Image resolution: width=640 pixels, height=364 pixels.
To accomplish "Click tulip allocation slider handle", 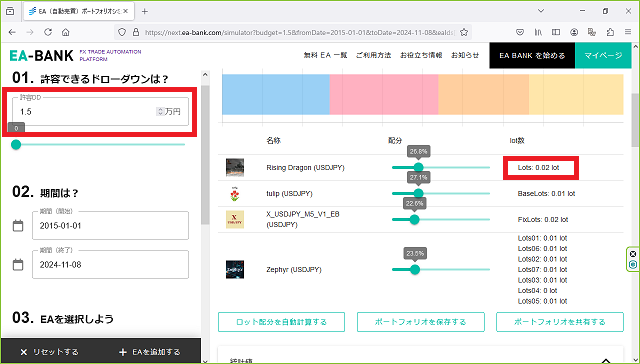I will (x=418, y=193).
